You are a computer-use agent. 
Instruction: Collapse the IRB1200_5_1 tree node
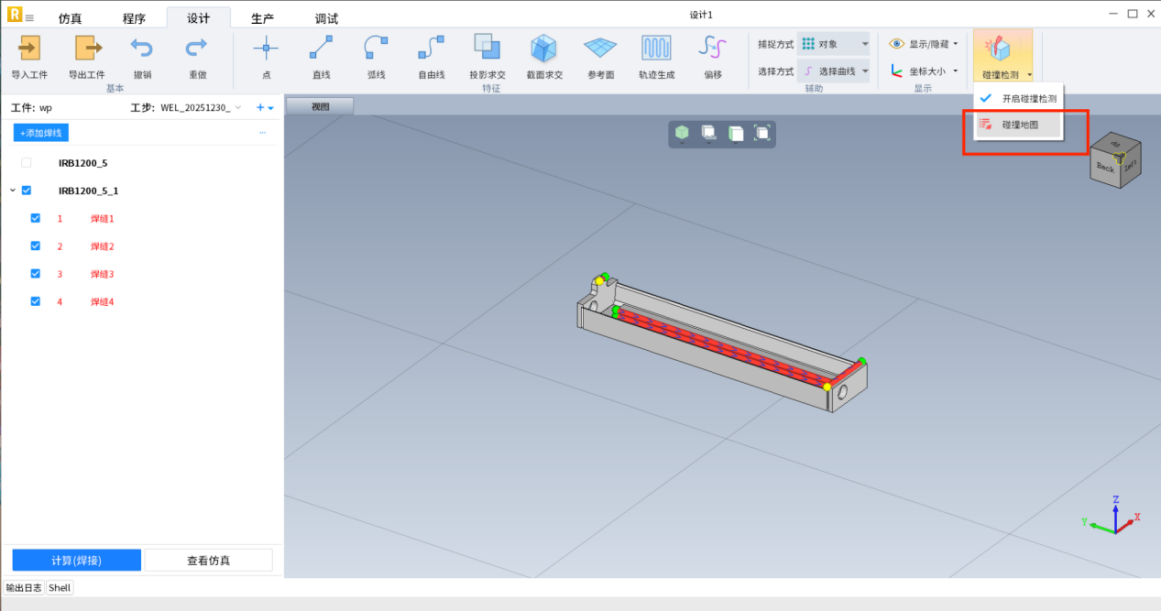pos(12,190)
